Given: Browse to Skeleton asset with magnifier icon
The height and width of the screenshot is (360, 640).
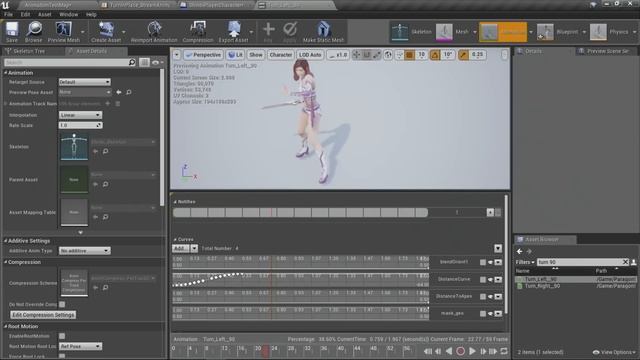Looking at the screenshot, I should tap(106, 151).
